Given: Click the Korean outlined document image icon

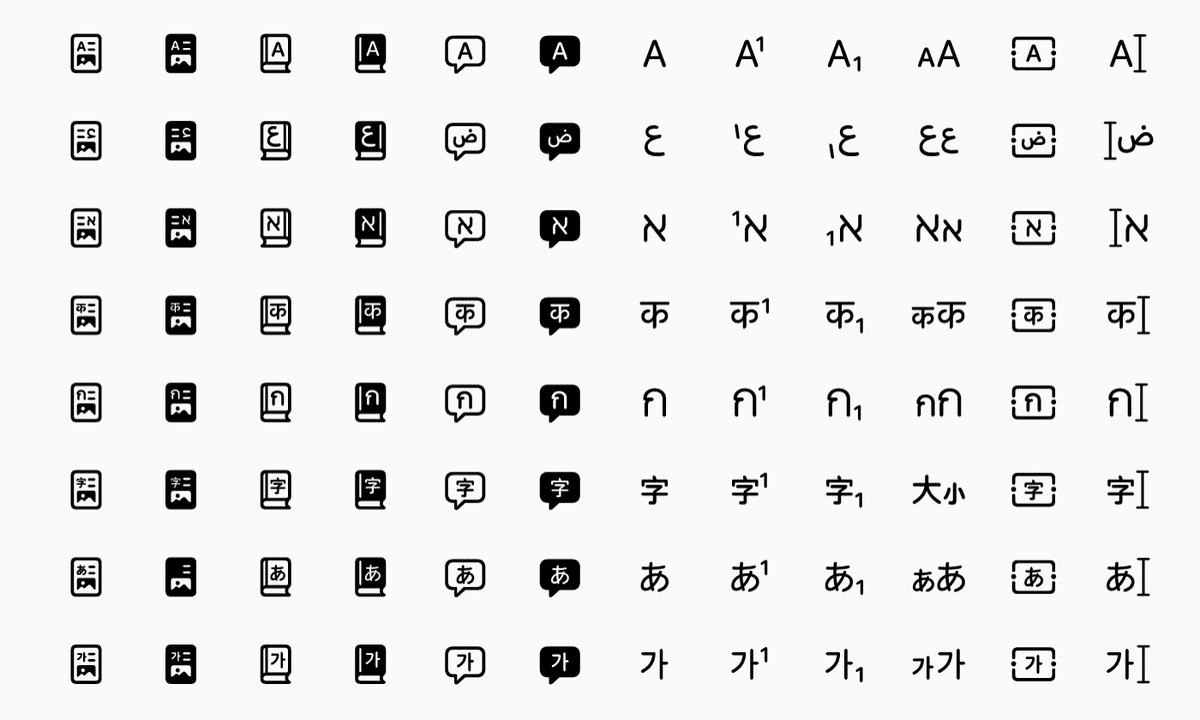Looking at the screenshot, I should tap(87, 665).
